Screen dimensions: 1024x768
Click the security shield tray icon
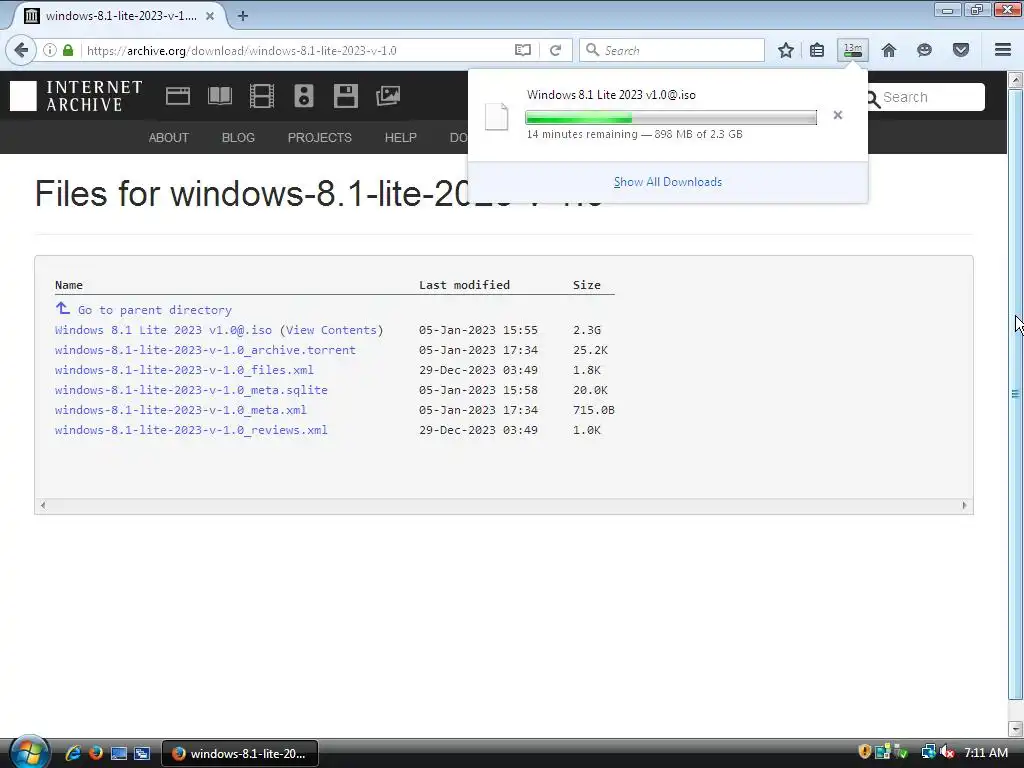coord(865,752)
